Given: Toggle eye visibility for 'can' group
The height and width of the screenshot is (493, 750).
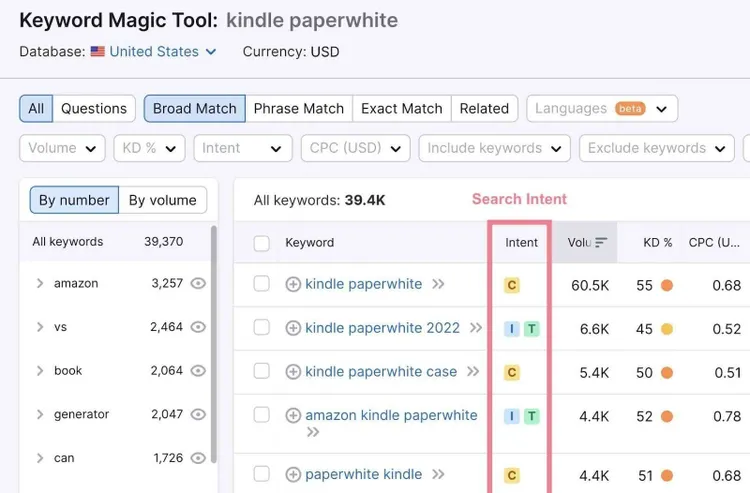Looking at the screenshot, I should (x=198, y=458).
